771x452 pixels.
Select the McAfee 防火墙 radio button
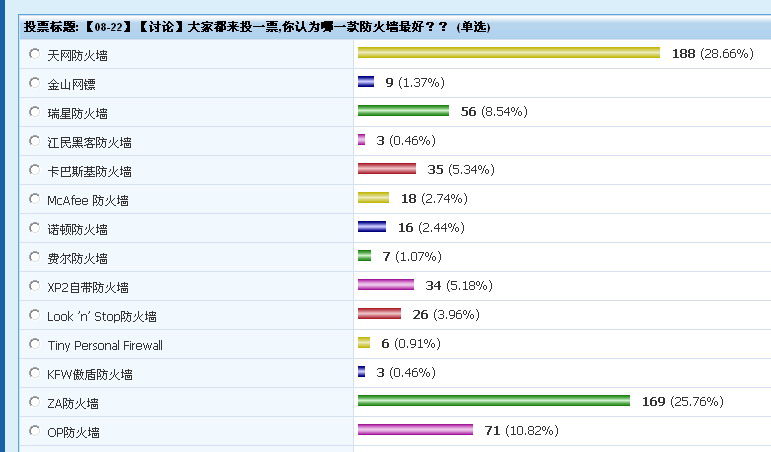click(x=35, y=199)
